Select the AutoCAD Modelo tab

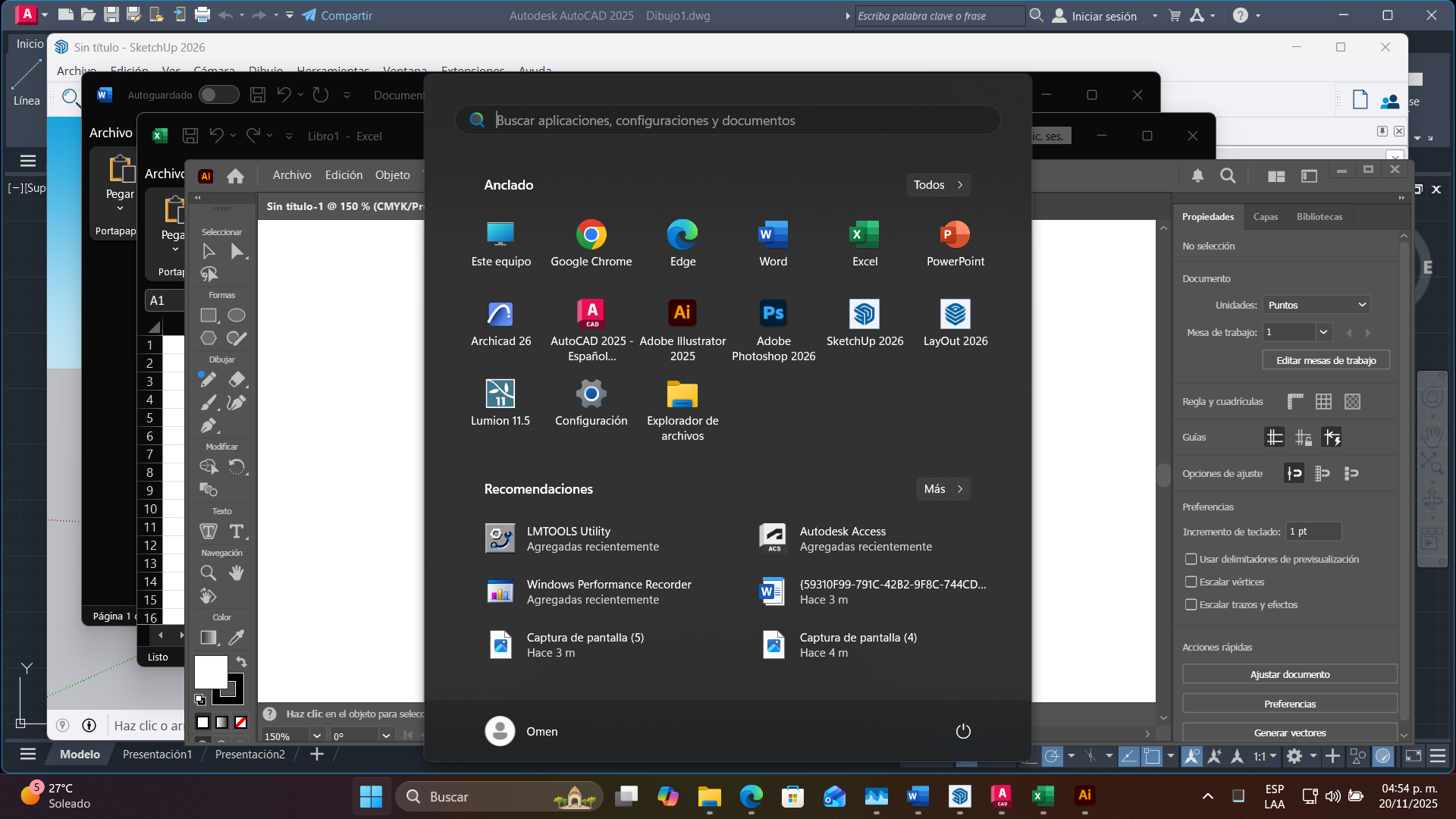(80, 755)
